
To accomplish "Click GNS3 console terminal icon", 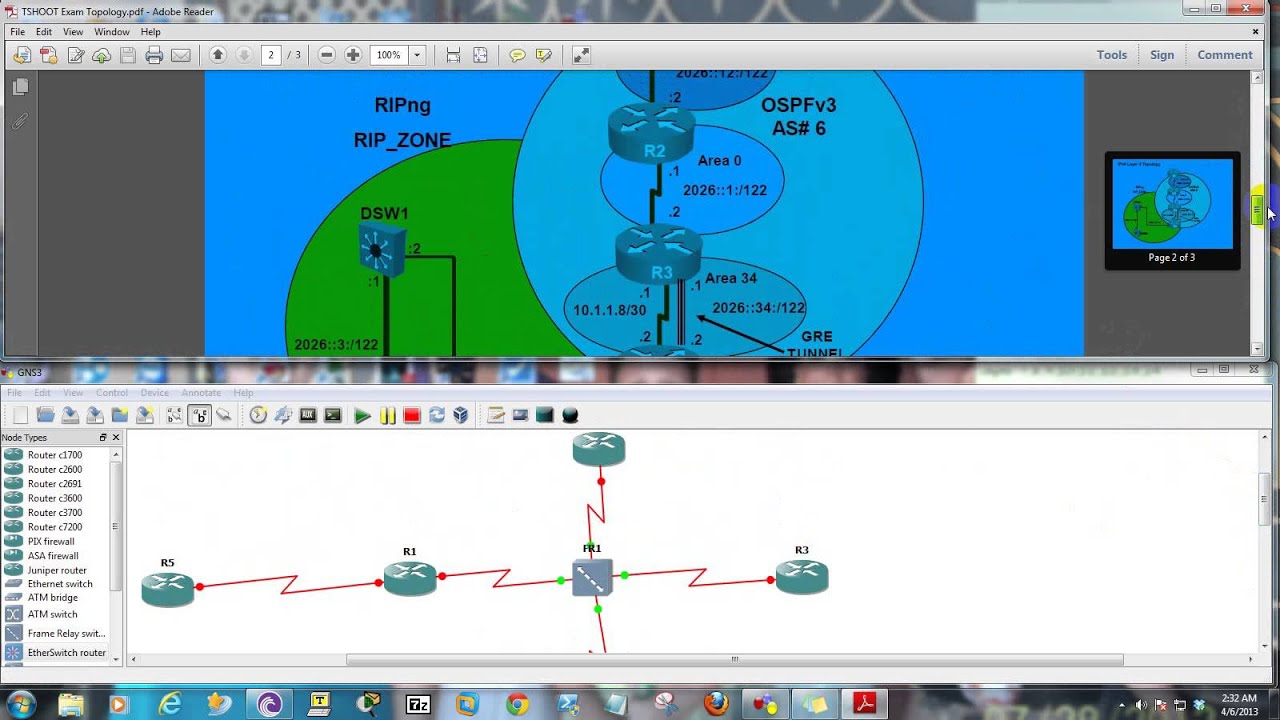I will point(333,415).
